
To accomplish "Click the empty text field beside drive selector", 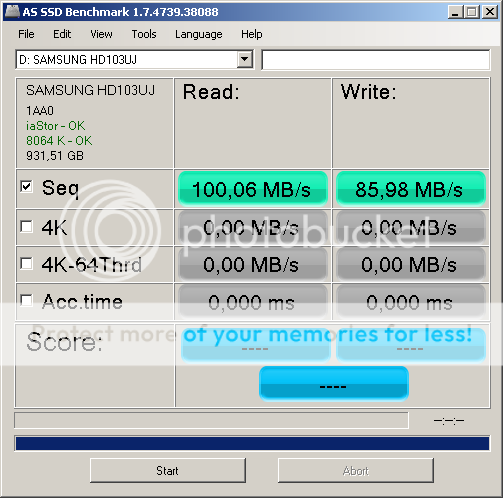I will pyautogui.click(x=376, y=60).
